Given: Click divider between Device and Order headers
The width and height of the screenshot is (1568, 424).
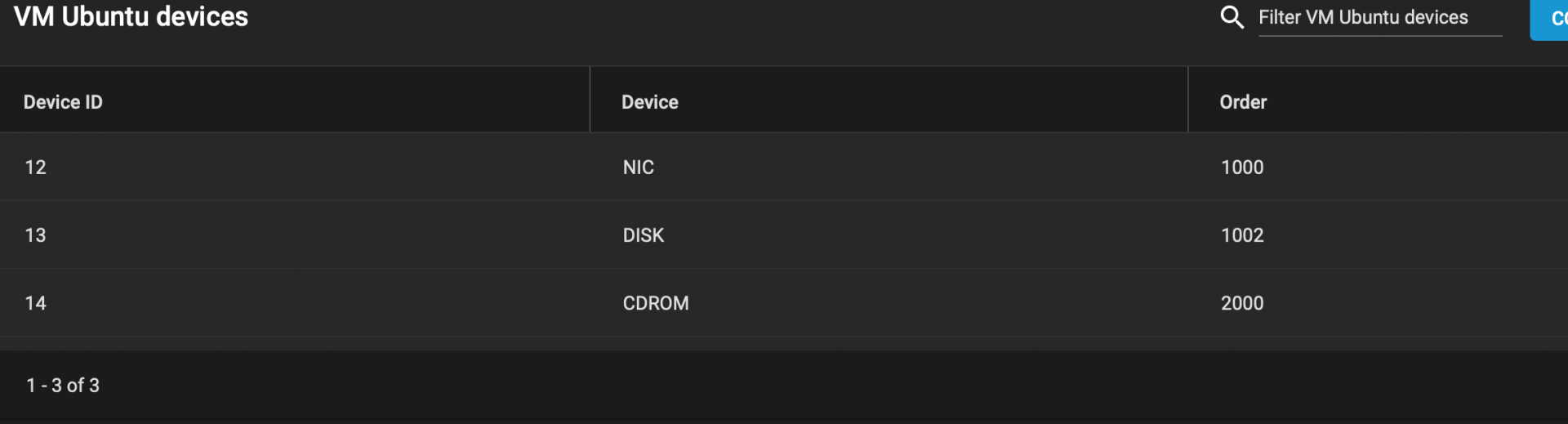Looking at the screenshot, I should point(1188,100).
